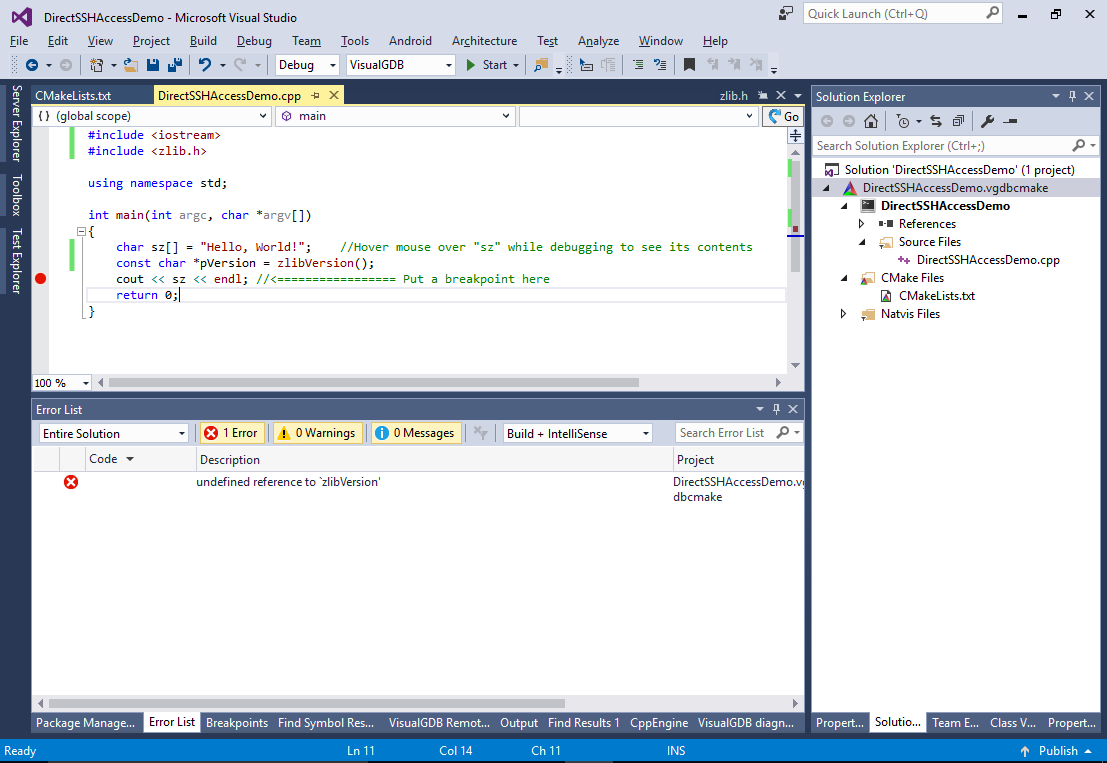Open the Architecture menu
The width and height of the screenshot is (1107, 763).
pos(484,41)
